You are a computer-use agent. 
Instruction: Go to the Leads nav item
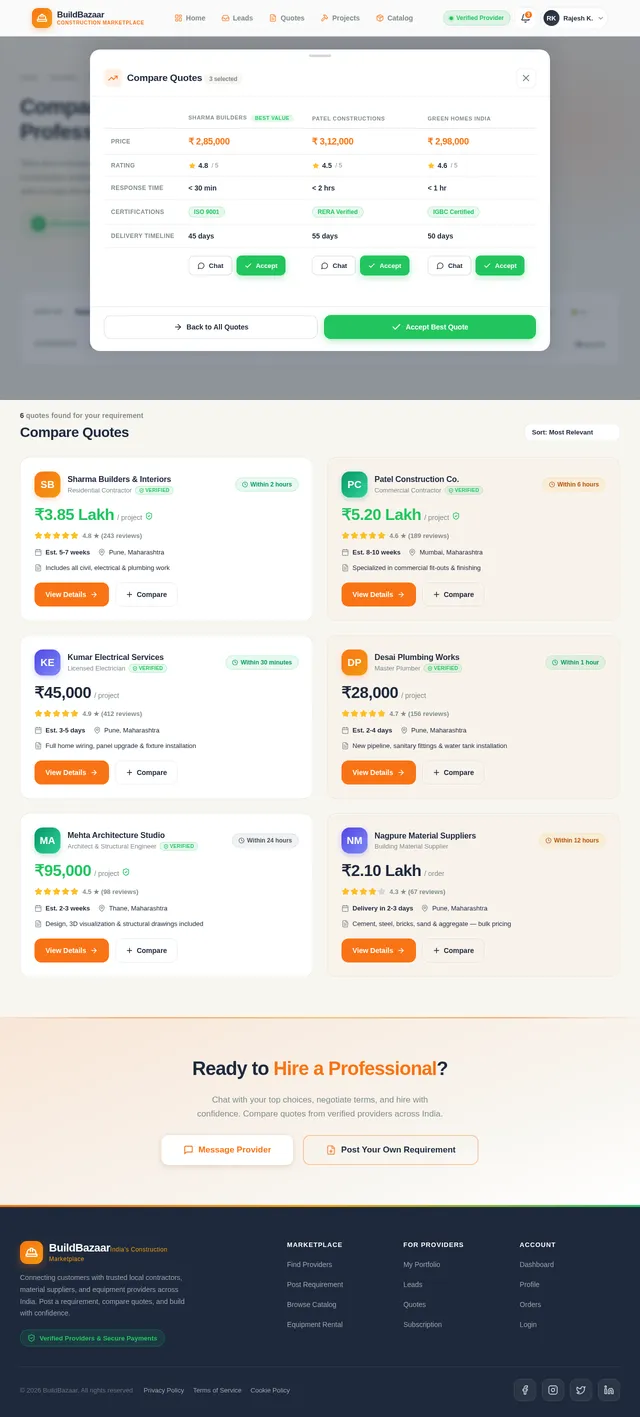coord(237,18)
